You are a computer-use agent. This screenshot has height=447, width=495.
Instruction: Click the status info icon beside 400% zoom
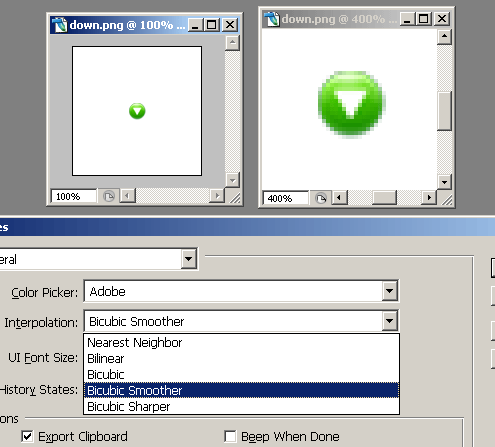pos(321,198)
